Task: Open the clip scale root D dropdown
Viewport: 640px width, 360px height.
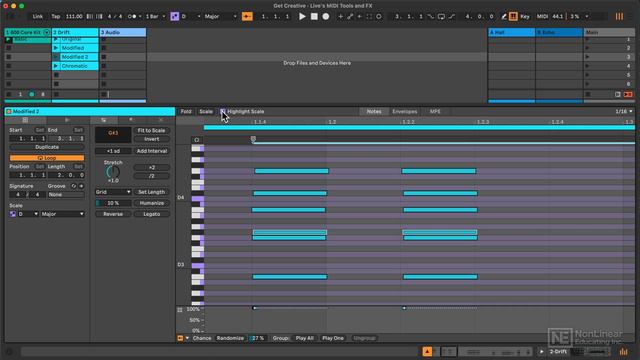Action: [28, 214]
